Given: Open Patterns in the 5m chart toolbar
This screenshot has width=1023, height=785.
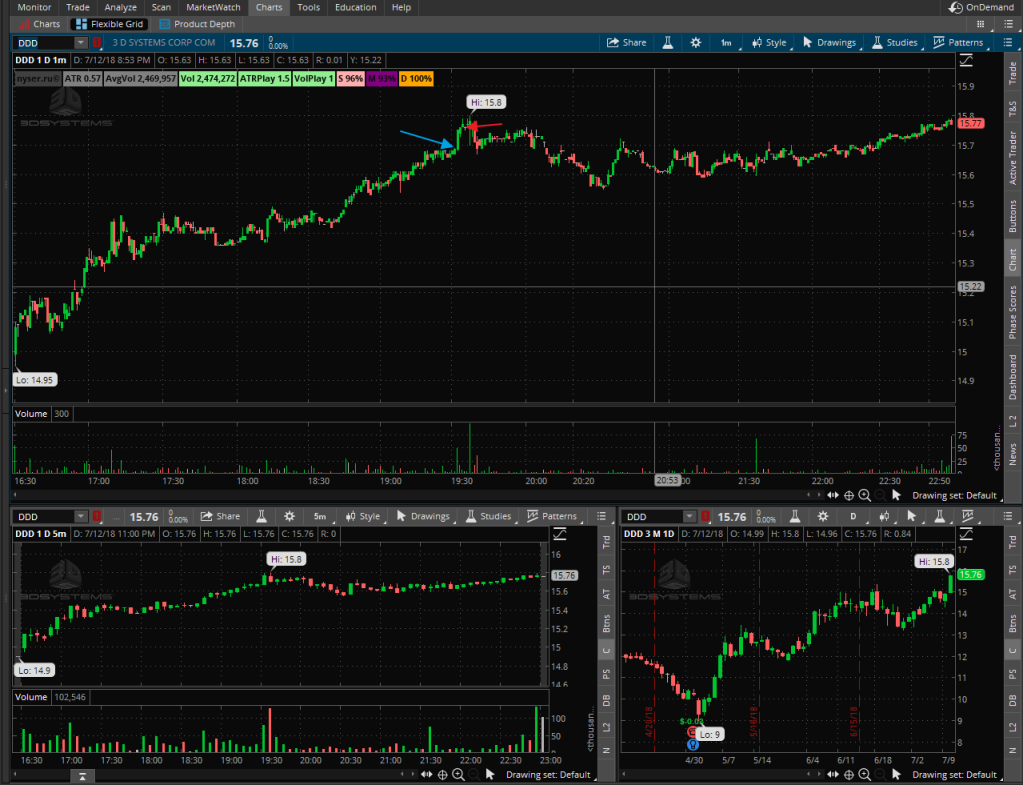Looking at the screenshot, I should click(x=551, y=517).
